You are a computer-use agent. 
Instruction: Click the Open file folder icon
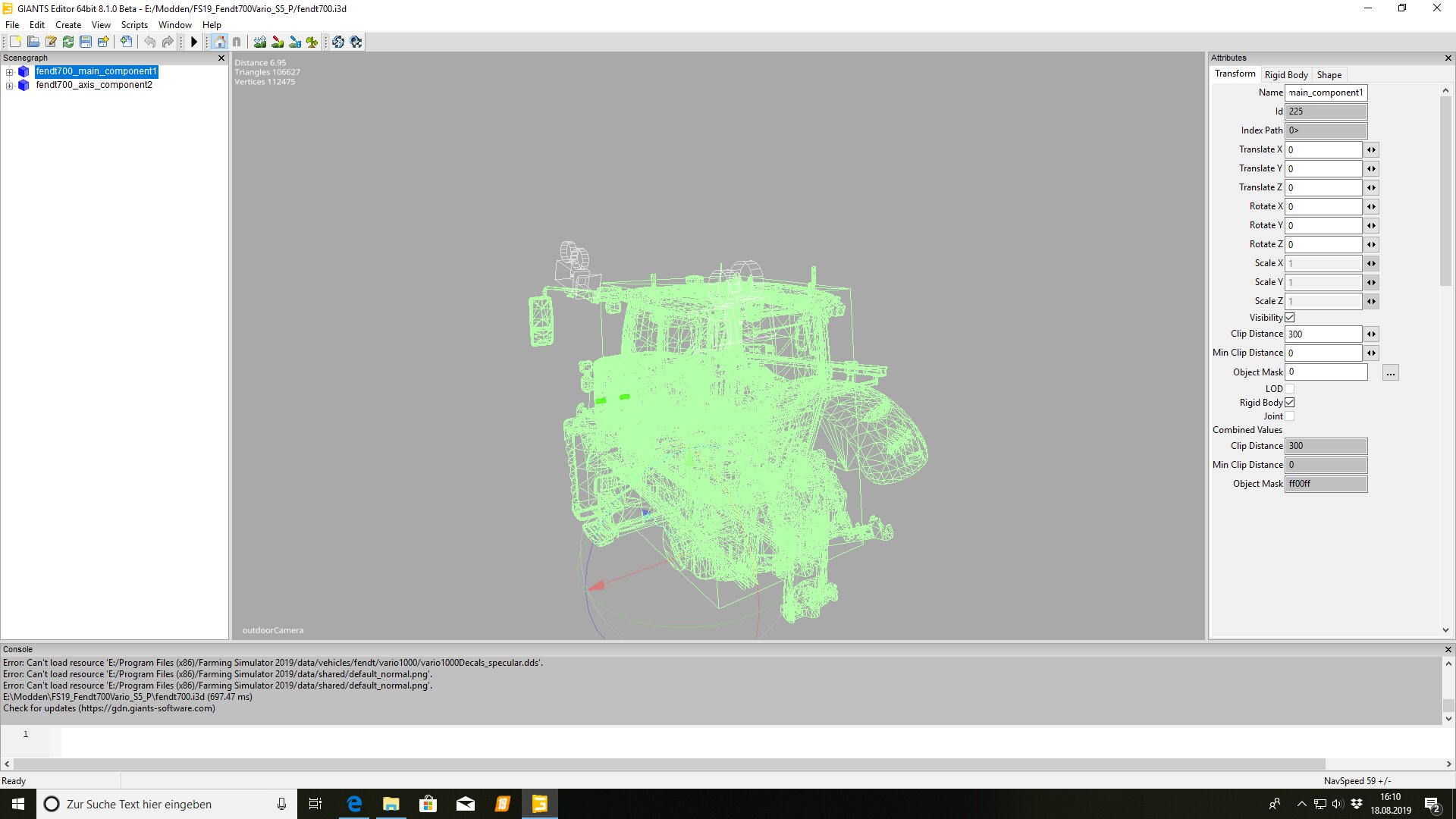tap(33, 42)
